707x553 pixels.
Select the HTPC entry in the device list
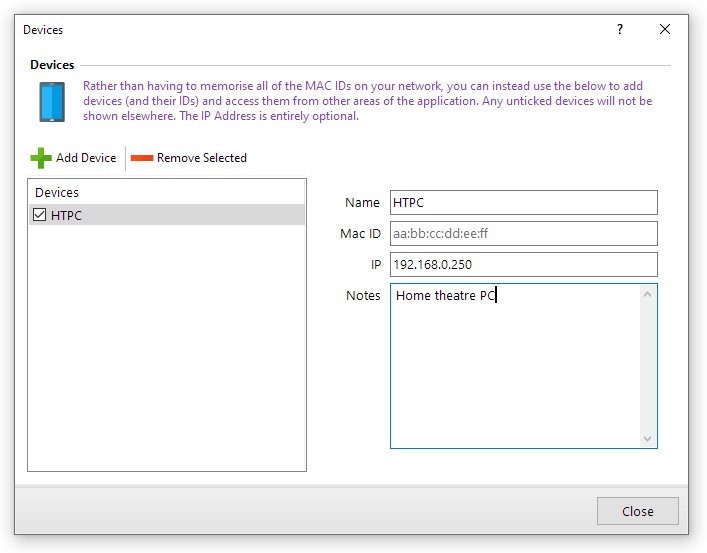click(68, 215)
